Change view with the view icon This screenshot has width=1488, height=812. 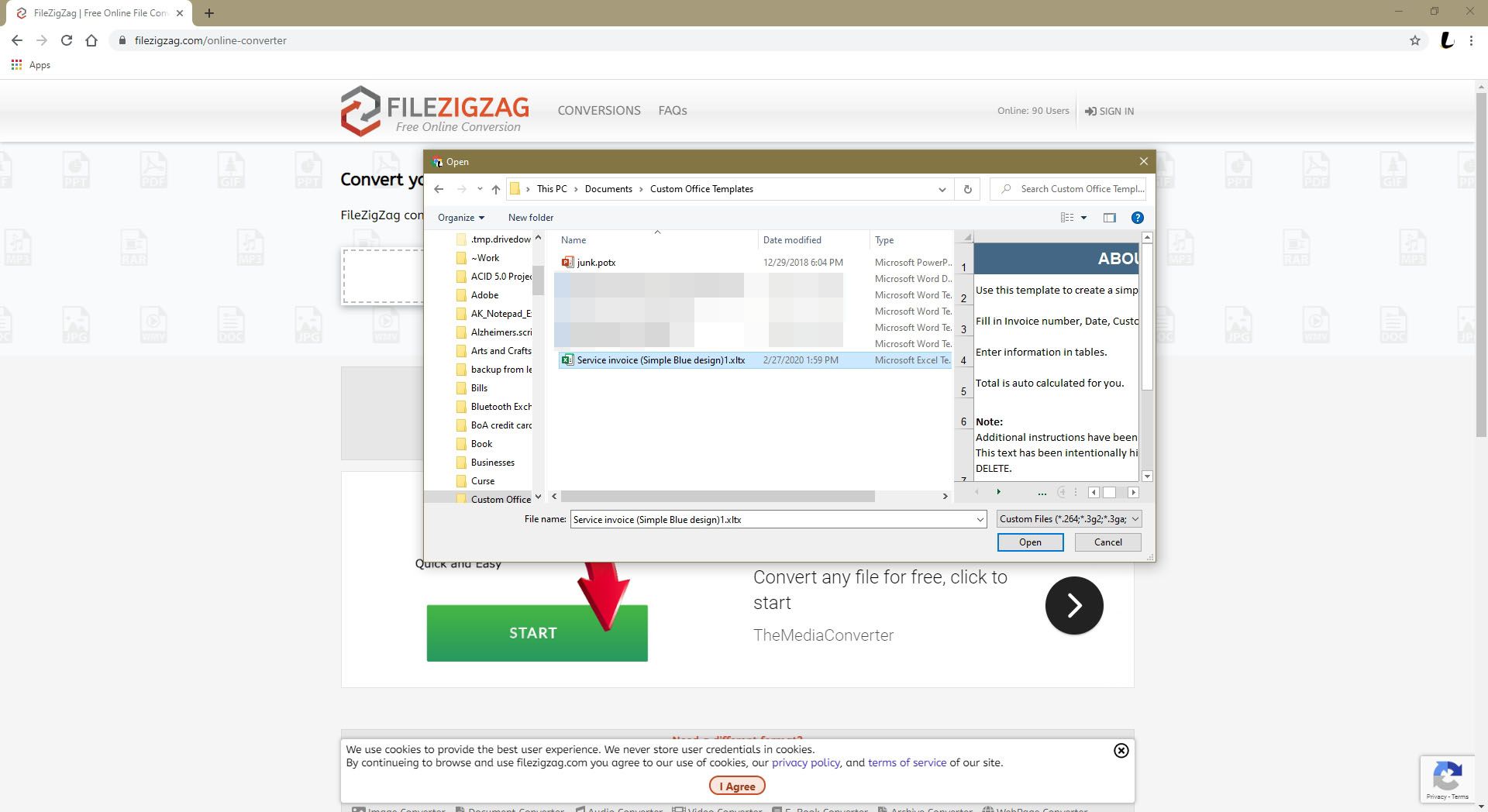click(x=1067, y=218)
